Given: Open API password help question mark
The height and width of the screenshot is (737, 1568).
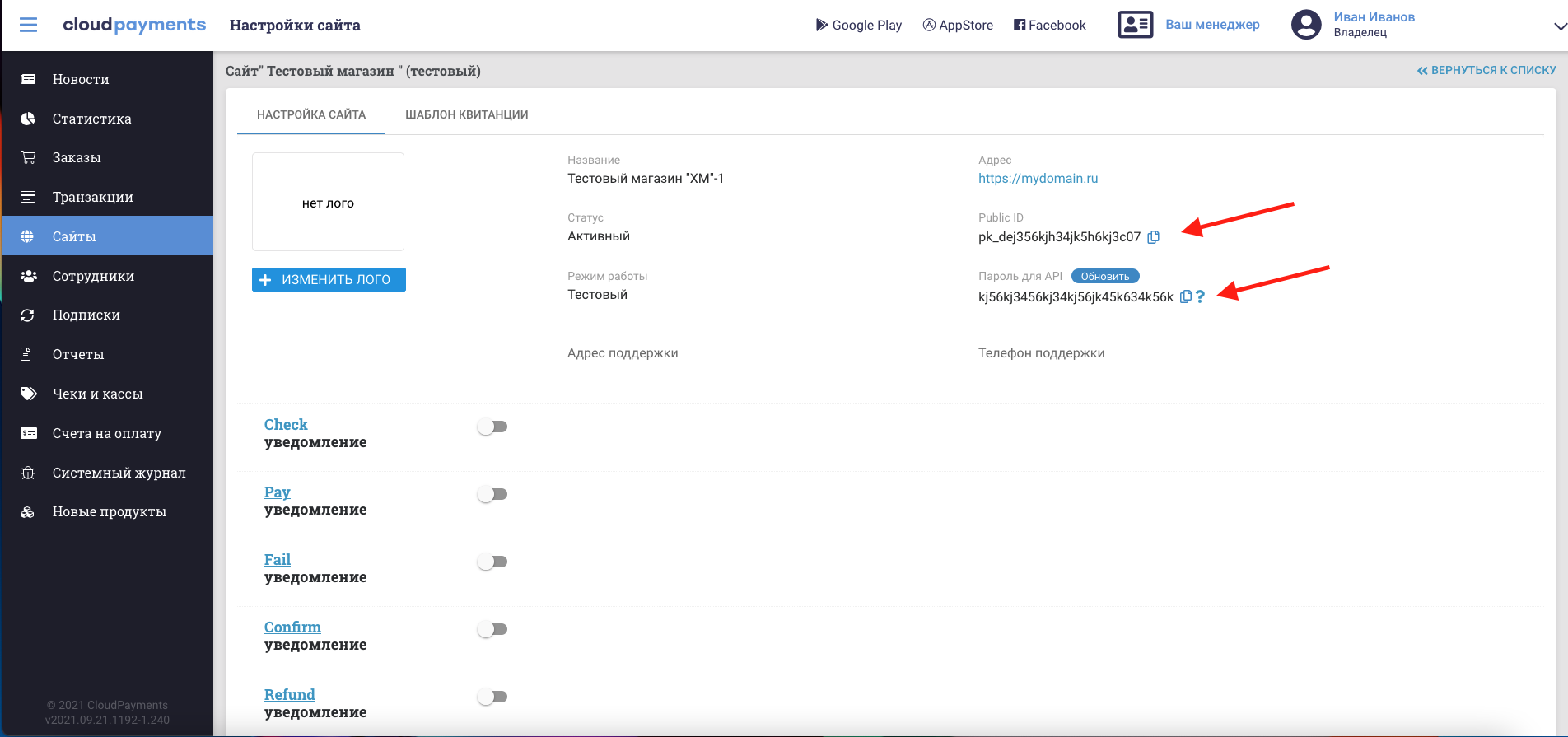Looking at the screenshot, I should [x=1201, y=296].
